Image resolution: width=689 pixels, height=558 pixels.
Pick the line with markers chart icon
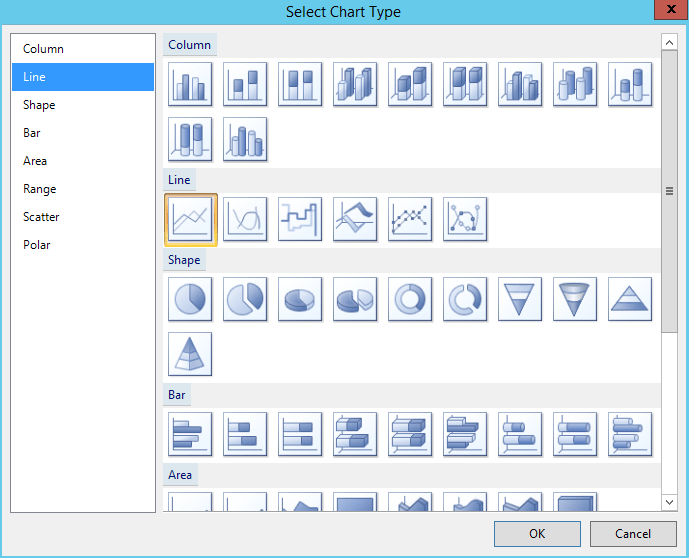click(x=410, y=219)
